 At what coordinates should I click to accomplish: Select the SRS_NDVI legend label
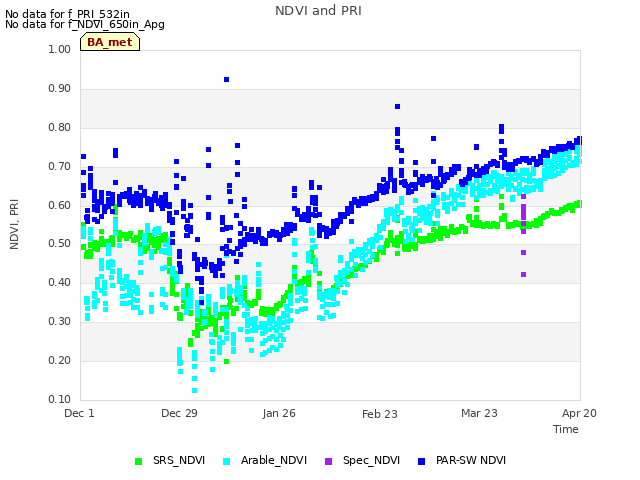click(179, 460)
